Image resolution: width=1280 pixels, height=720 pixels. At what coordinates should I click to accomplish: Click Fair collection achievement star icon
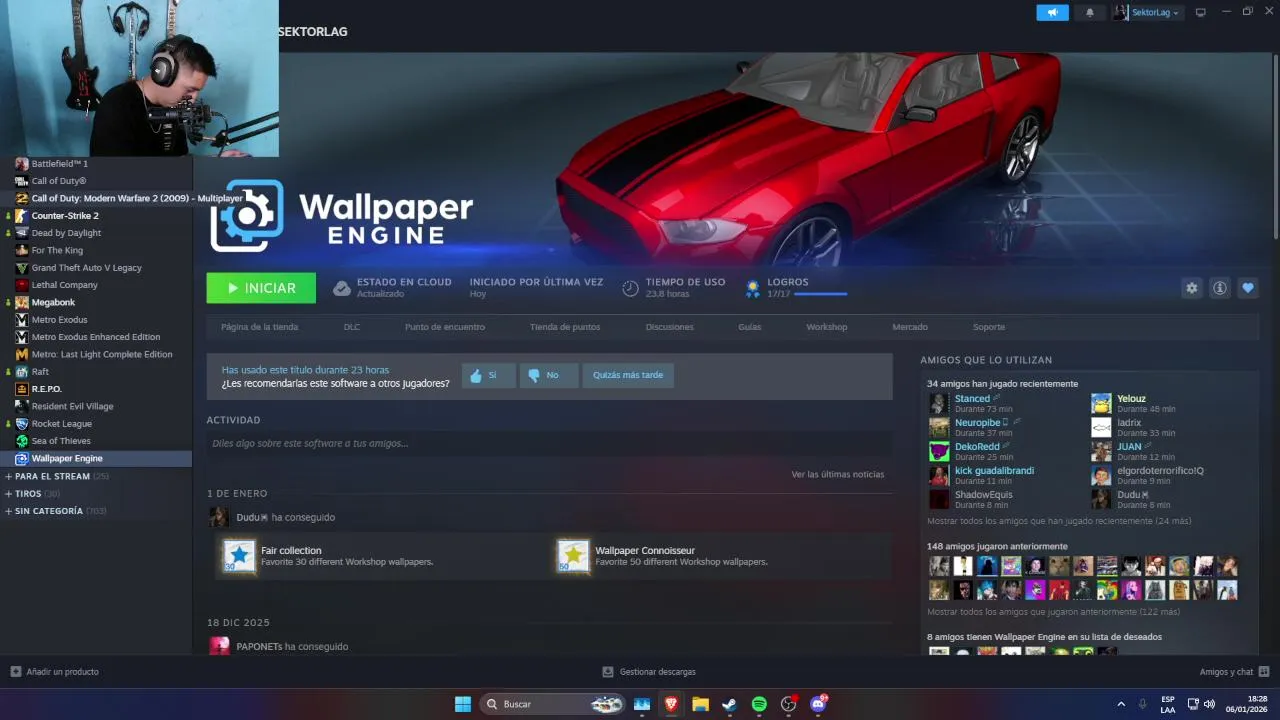click(x=239, y=556)
